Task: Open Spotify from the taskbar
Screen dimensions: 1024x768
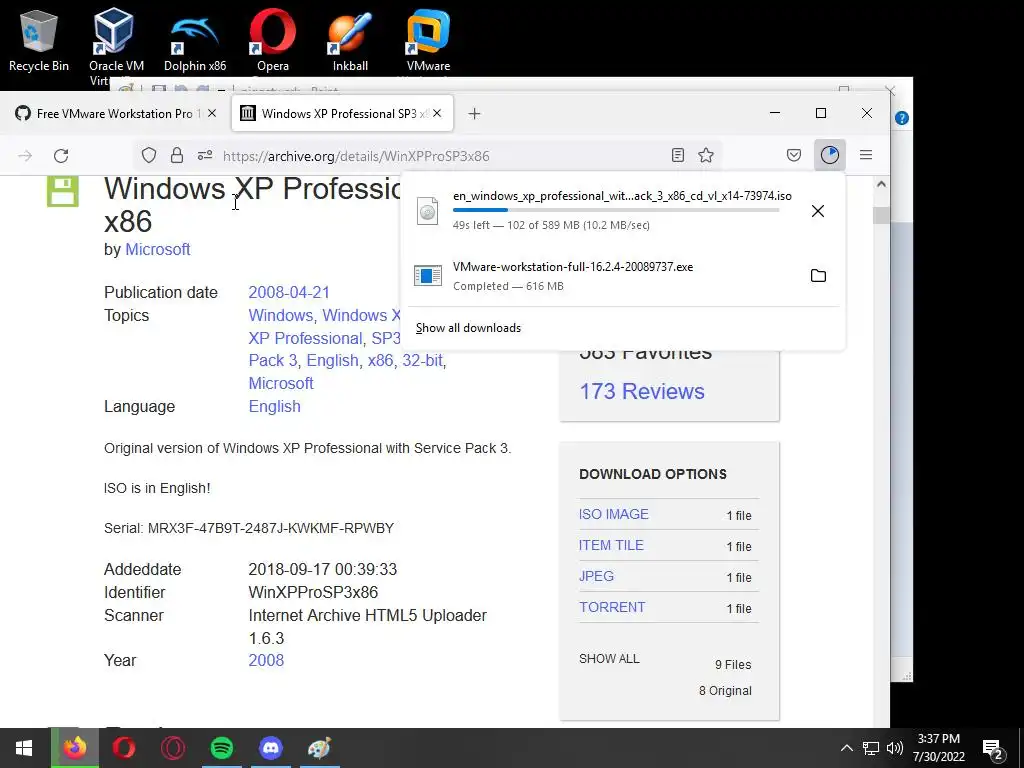Action: (x=222, y=748)
